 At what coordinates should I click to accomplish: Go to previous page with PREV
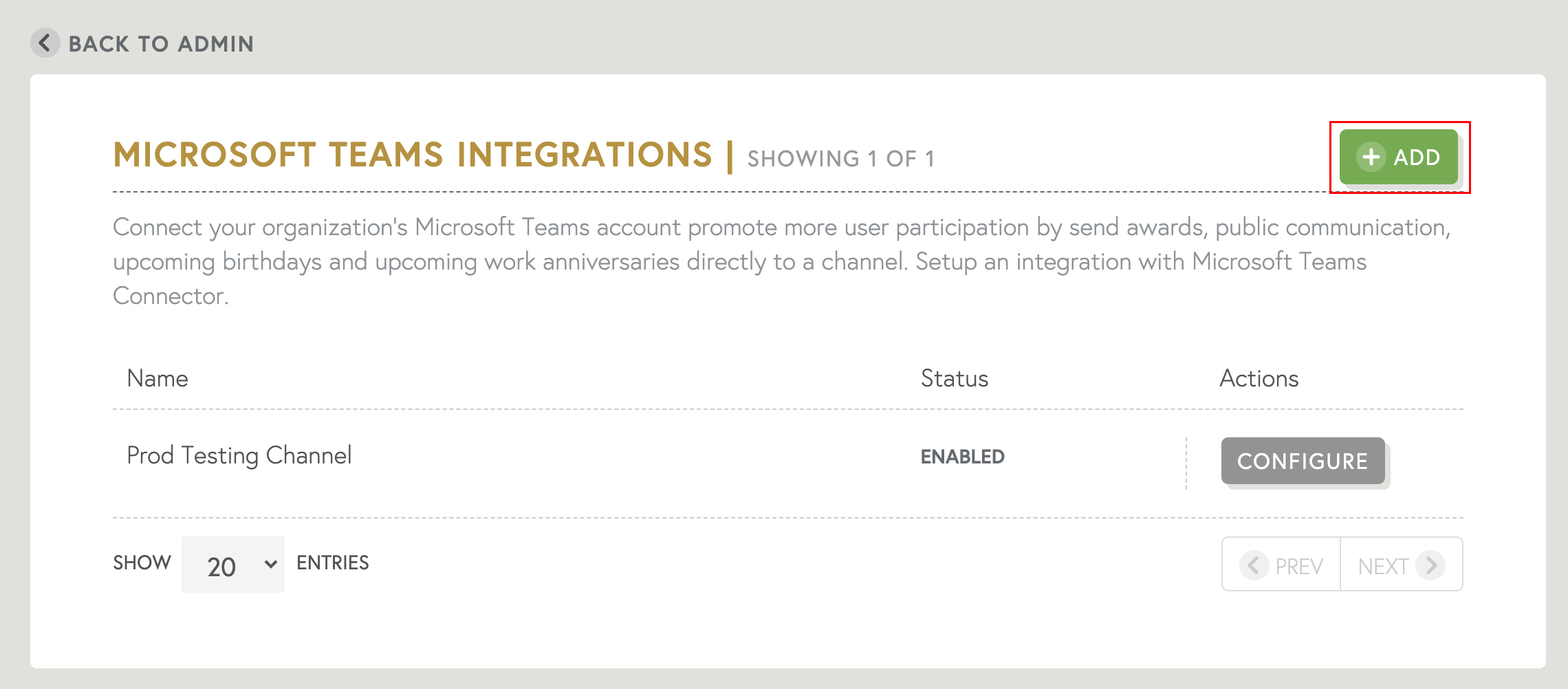coord(1281,565)
